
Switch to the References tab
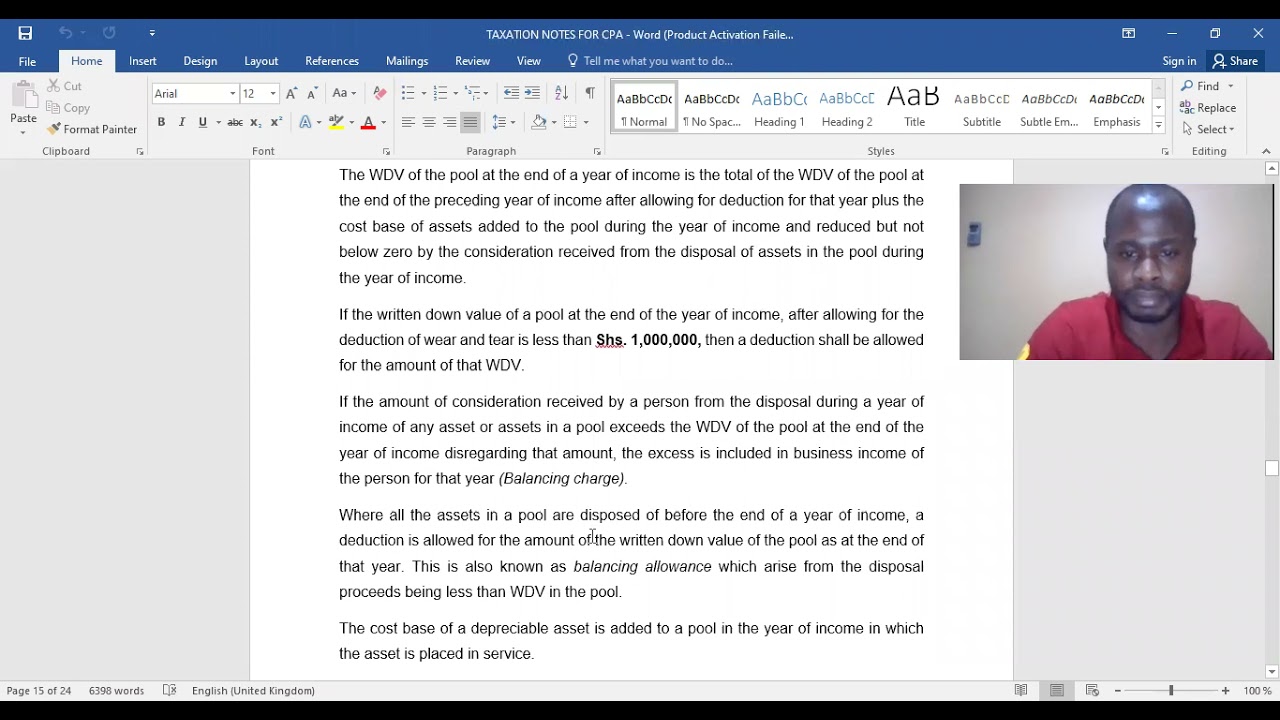(x=332, y=61)
